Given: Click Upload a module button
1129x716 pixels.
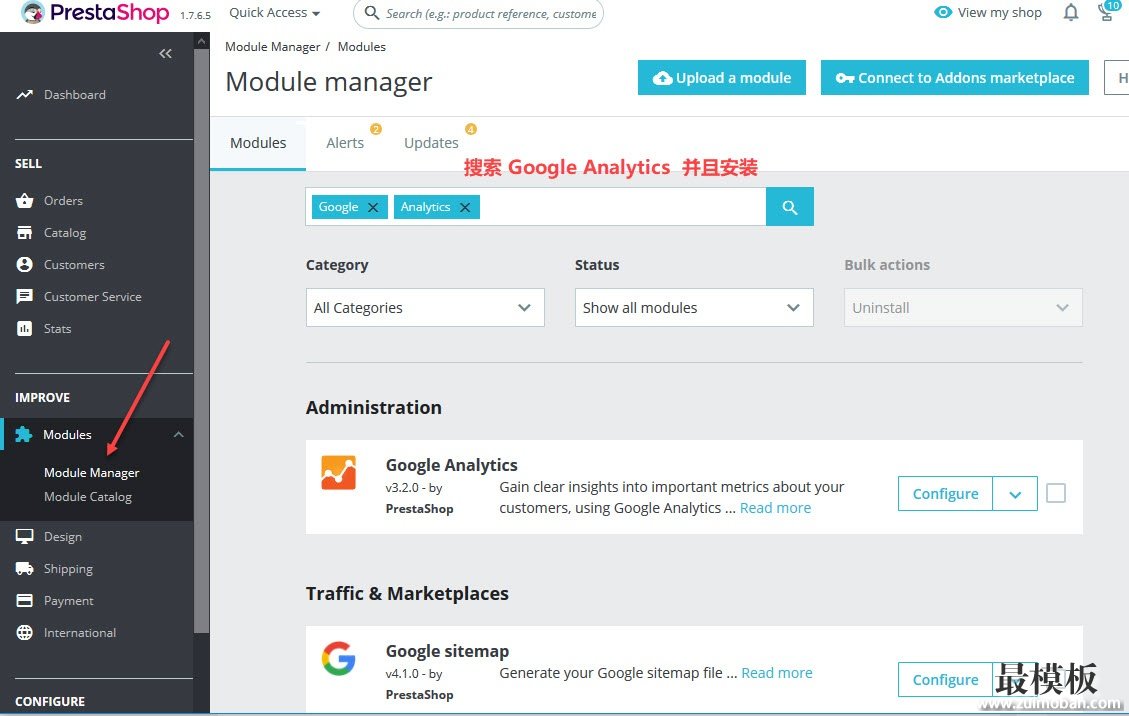Looking at the screenshot, I should (x=721, y=78).
